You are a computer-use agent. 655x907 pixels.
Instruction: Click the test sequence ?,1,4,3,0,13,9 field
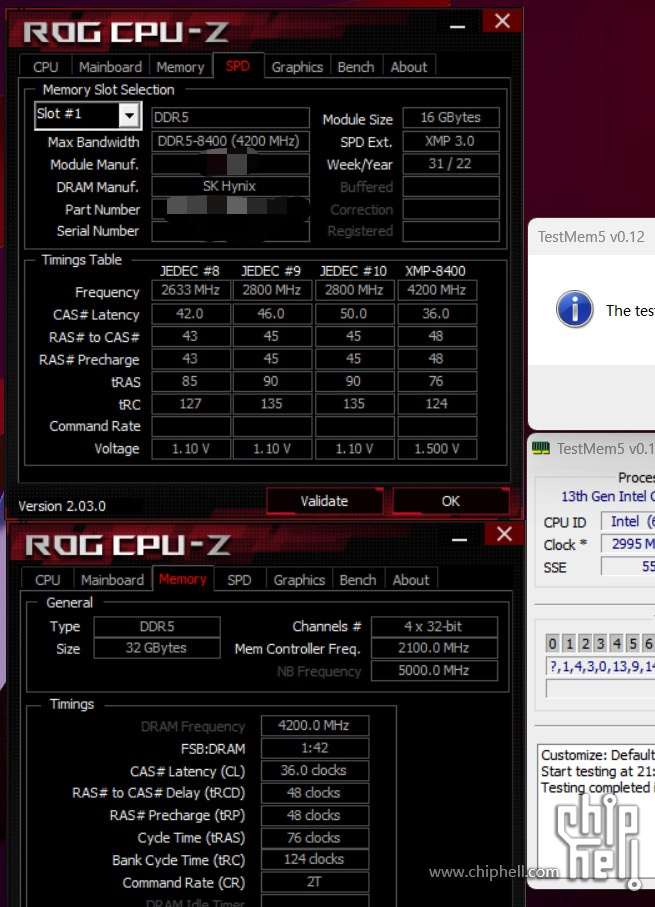point(601,666)
